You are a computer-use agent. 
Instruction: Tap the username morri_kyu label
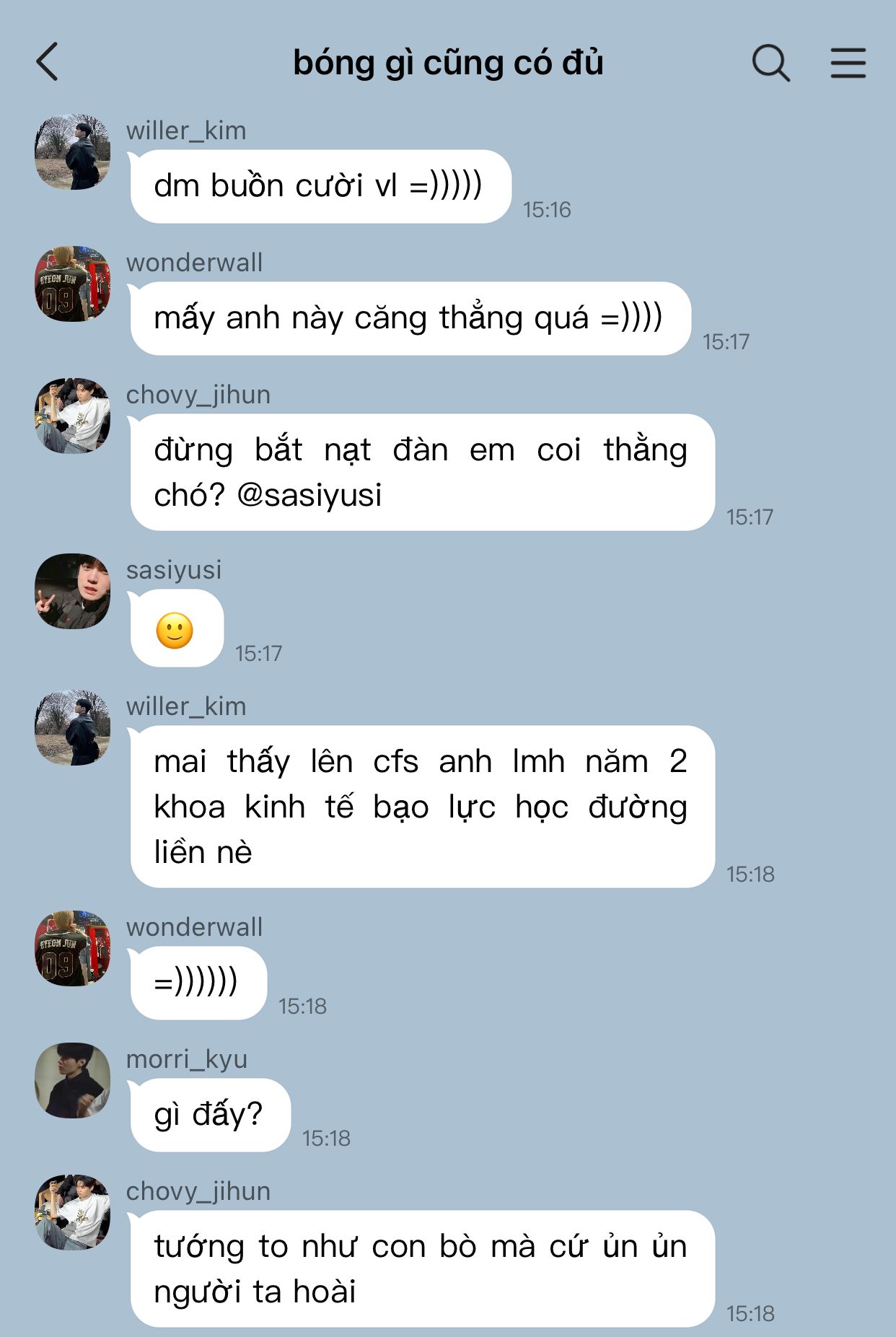pyautogui.click(x=187, y=1059)
